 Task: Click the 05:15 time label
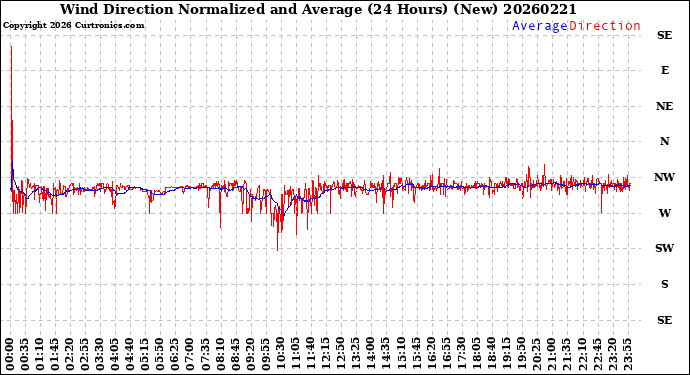(x=145, y=355)
